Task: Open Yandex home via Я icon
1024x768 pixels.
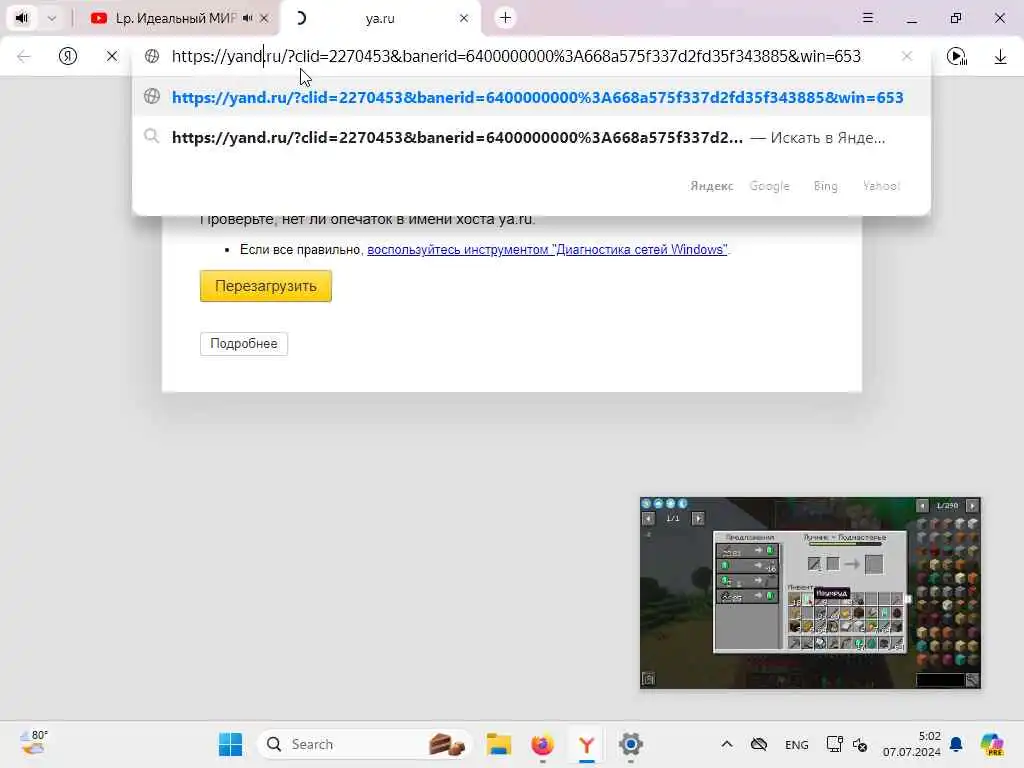Action: click(x=67, y=56)
